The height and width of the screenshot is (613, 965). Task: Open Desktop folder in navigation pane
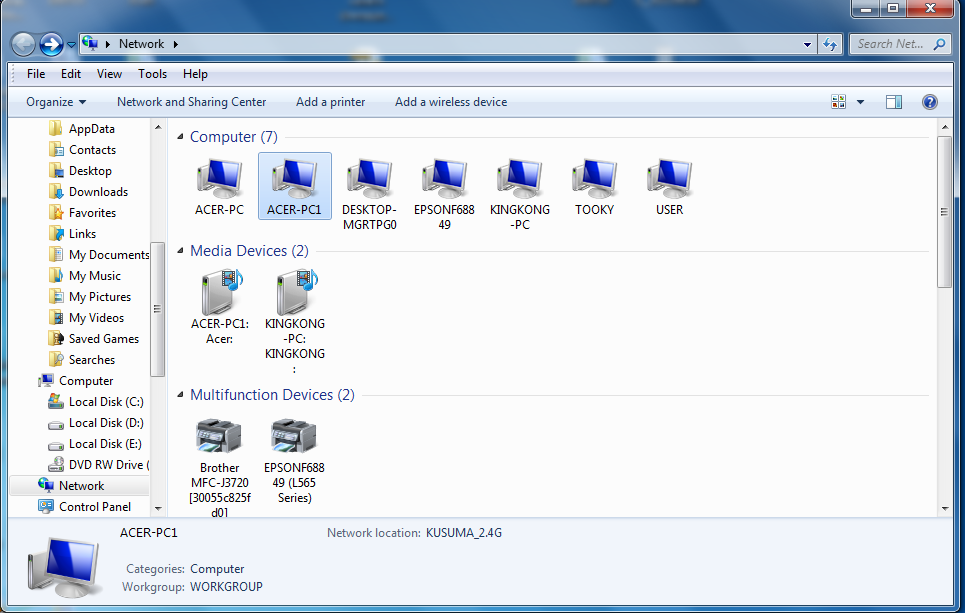(x=81, y=170)
